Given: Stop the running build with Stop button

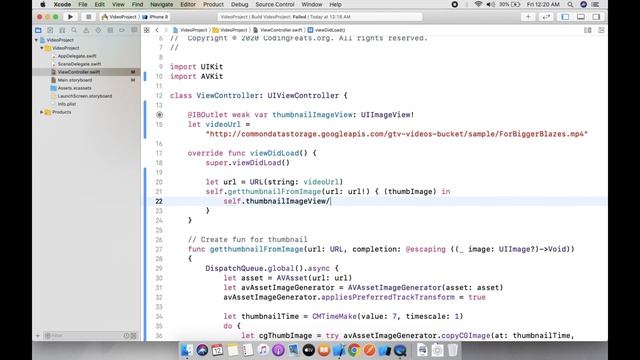Looking at the screenshot, I should tap(88, 17).
